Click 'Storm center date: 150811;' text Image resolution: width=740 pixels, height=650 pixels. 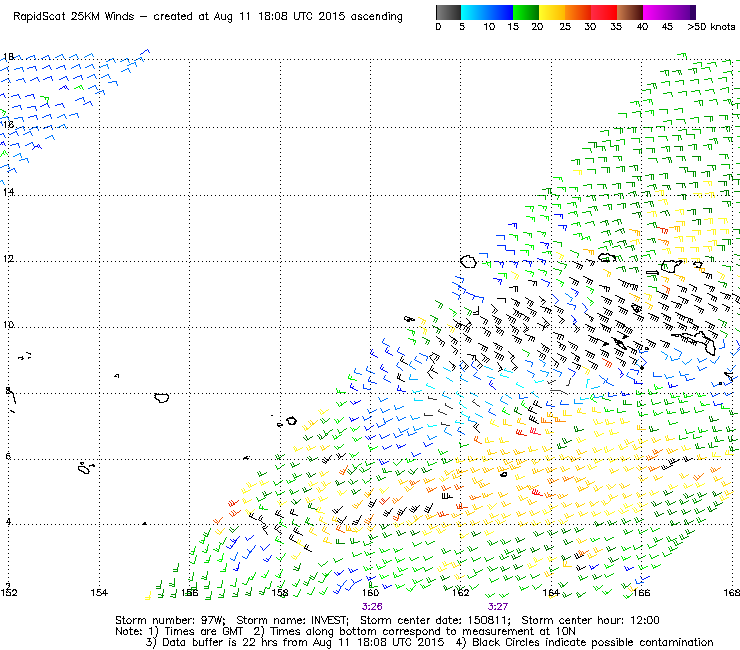[435, 620]
